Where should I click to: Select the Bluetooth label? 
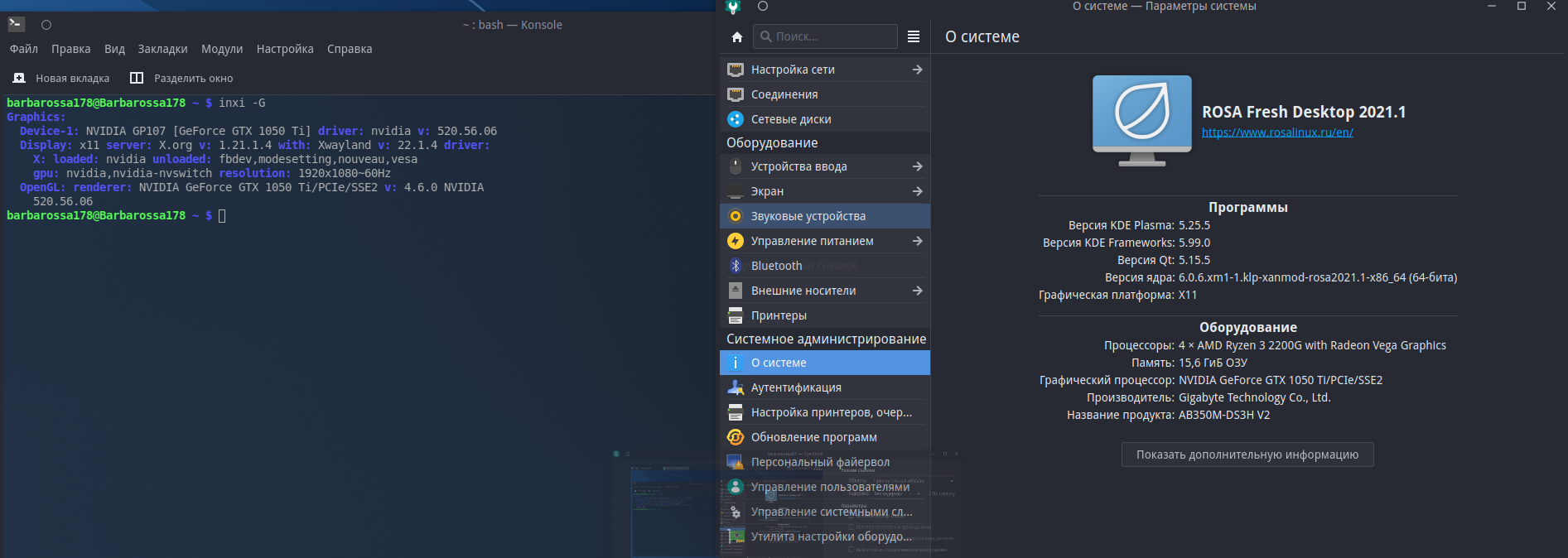point(776,266)
